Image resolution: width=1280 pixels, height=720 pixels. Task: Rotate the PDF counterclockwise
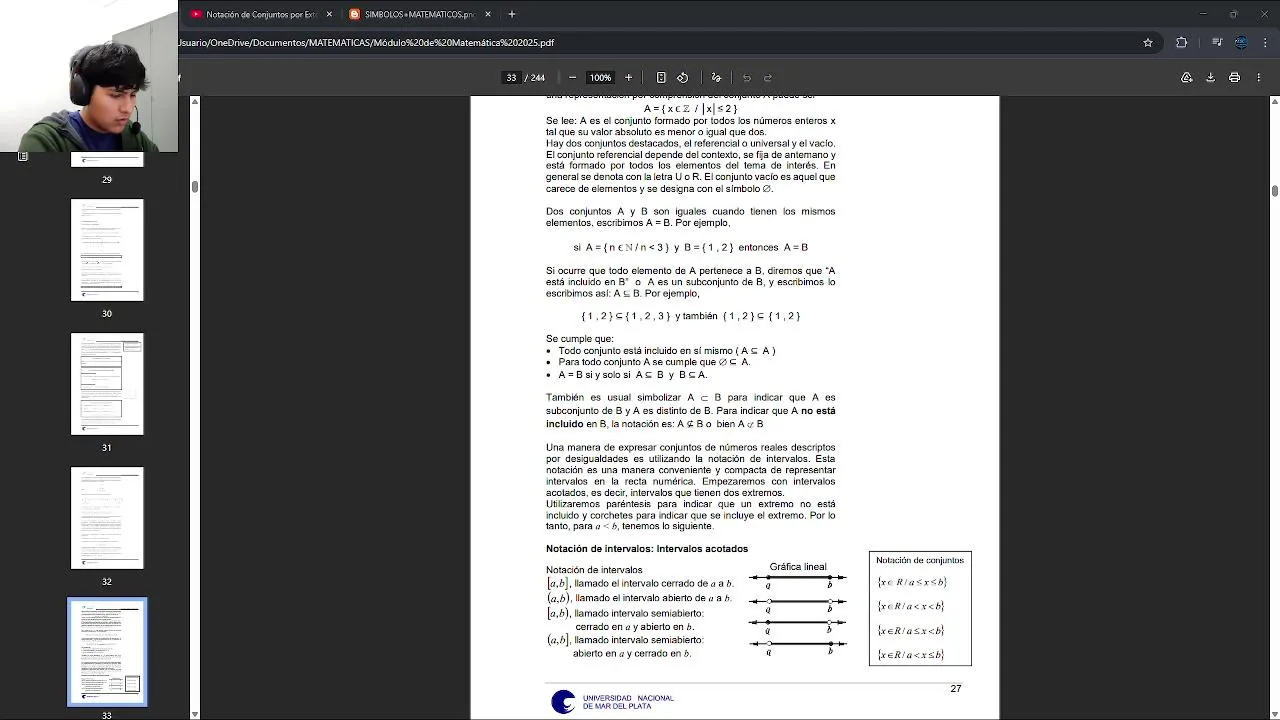682,77
